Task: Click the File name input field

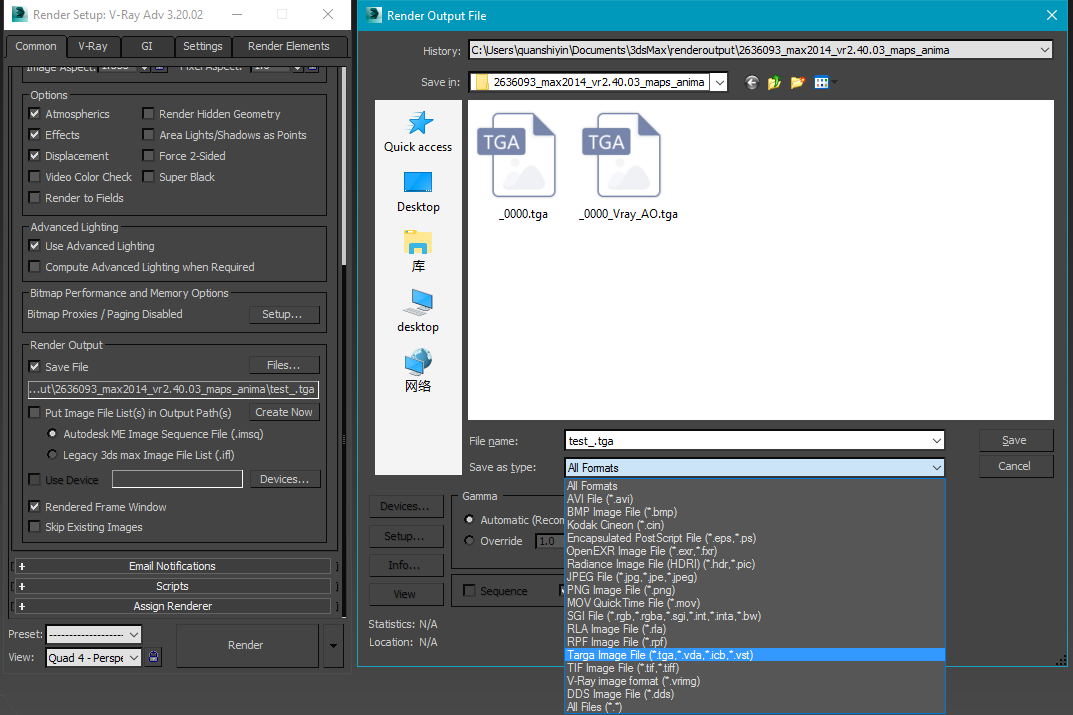Action: coord(747,441)
